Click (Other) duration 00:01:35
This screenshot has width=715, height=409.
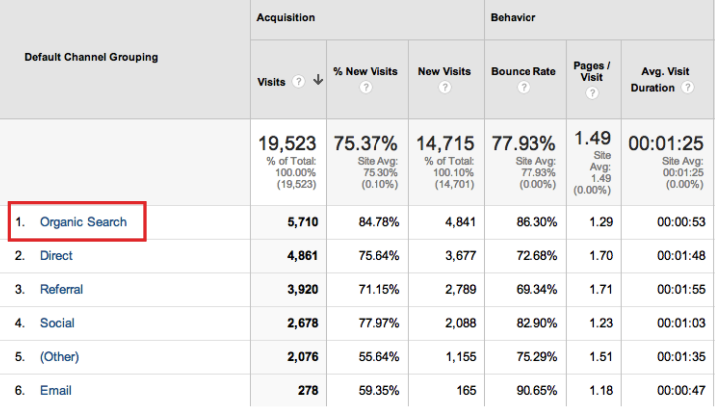click(x=681, y=357)
